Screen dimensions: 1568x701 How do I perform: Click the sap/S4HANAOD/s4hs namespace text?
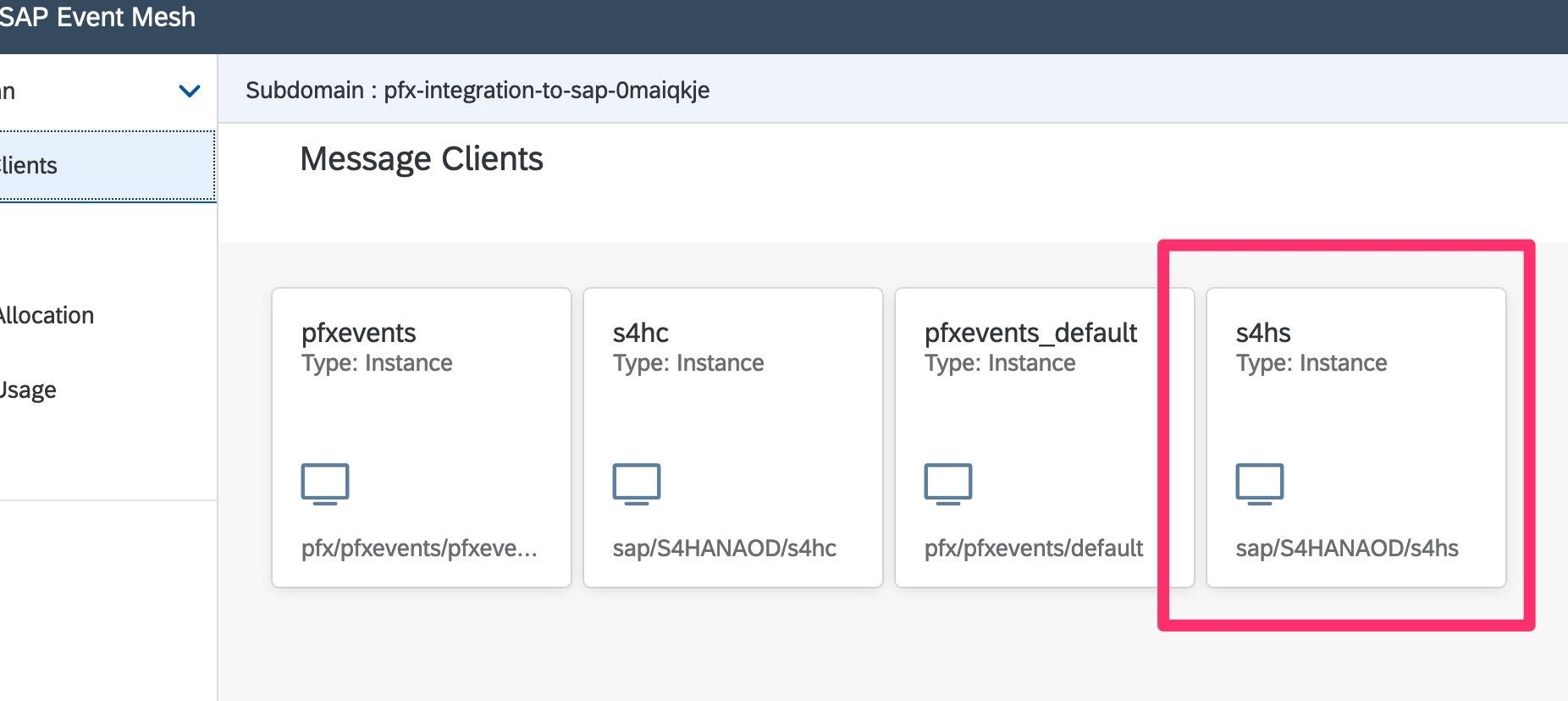1347,549
